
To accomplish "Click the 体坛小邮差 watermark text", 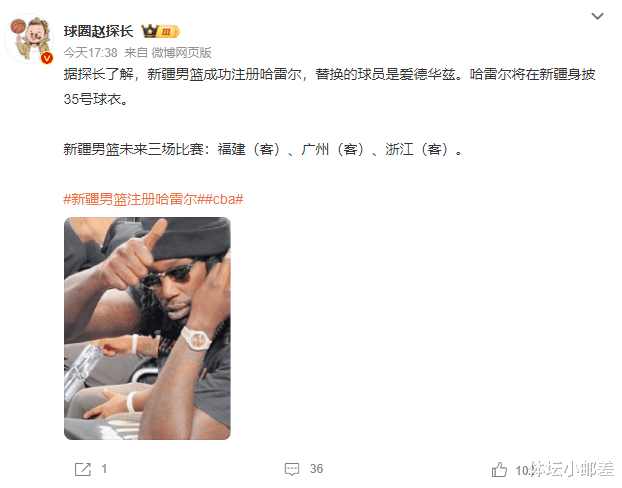I will (572, 469).
